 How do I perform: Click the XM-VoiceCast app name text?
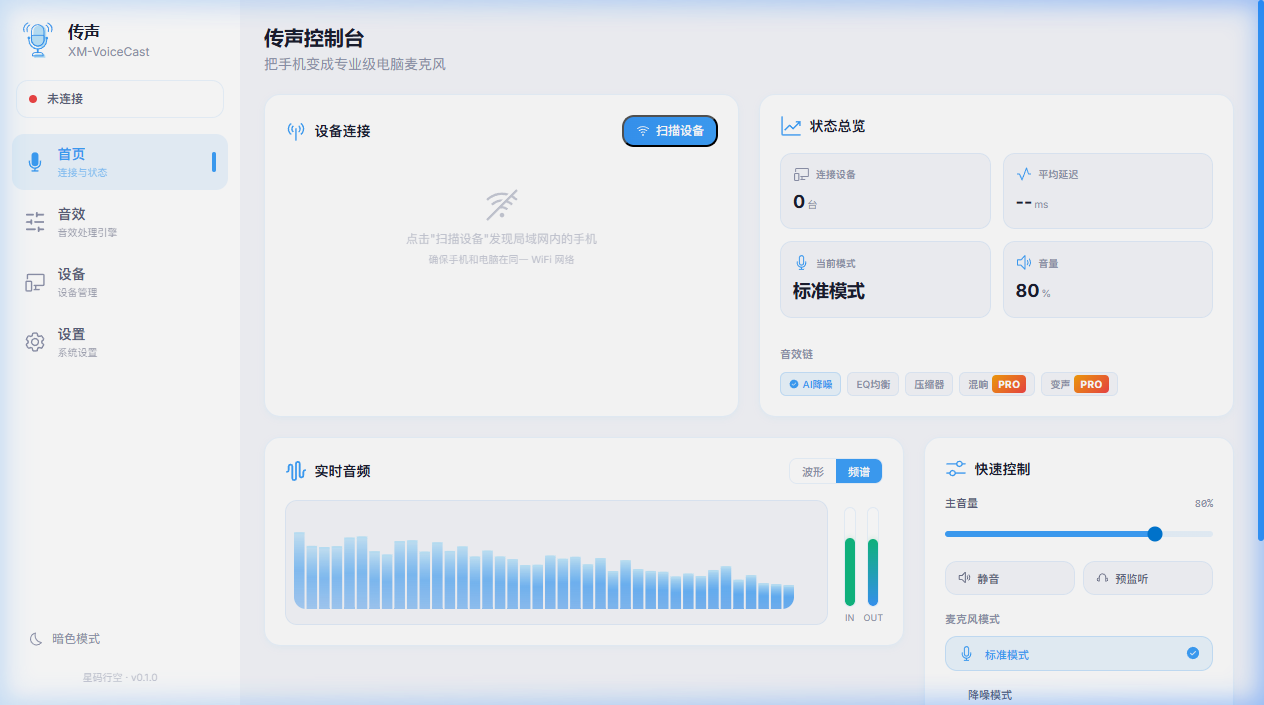tap(109, 52)
